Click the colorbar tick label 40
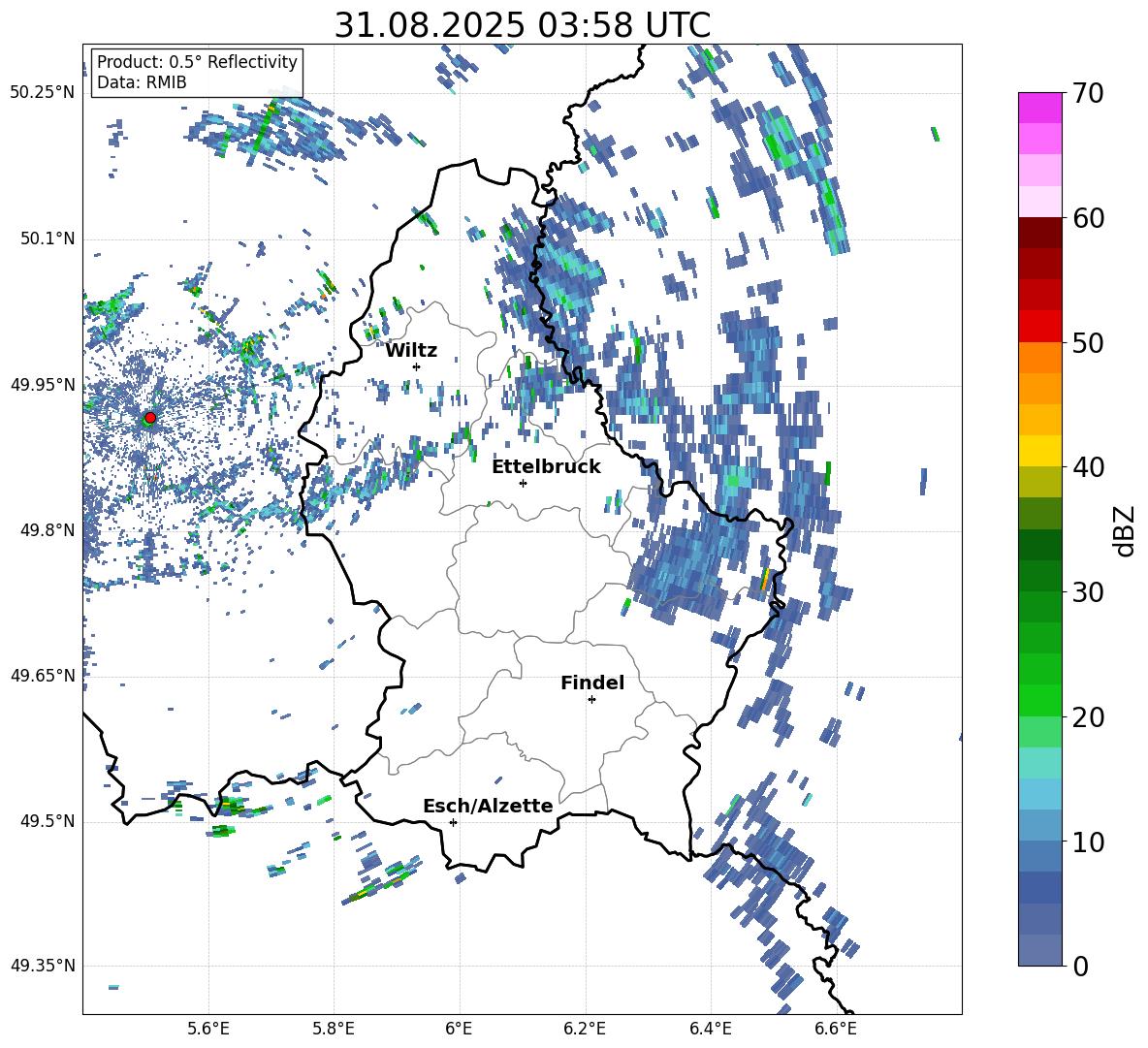1148x1048 pixels. coord(1087,467)
